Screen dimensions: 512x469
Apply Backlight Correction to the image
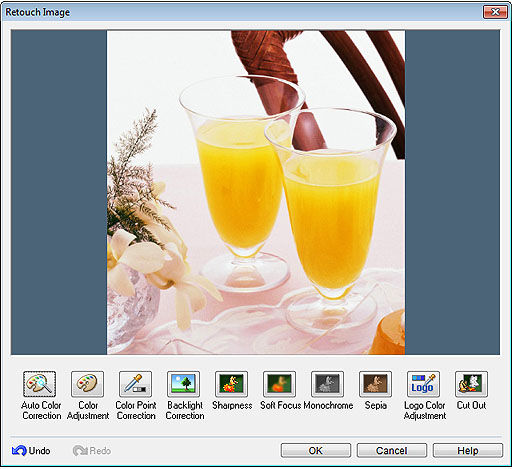pyautogui.click(x=183, y=384)
